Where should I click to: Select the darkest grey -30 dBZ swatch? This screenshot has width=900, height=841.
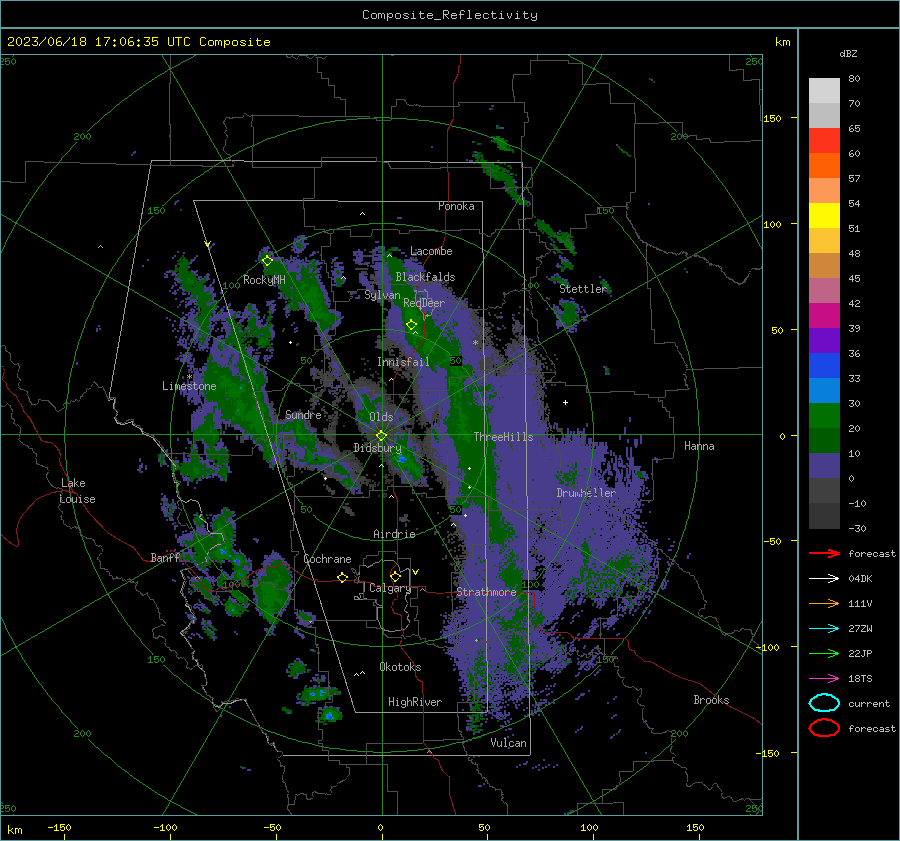coord(824,516)
